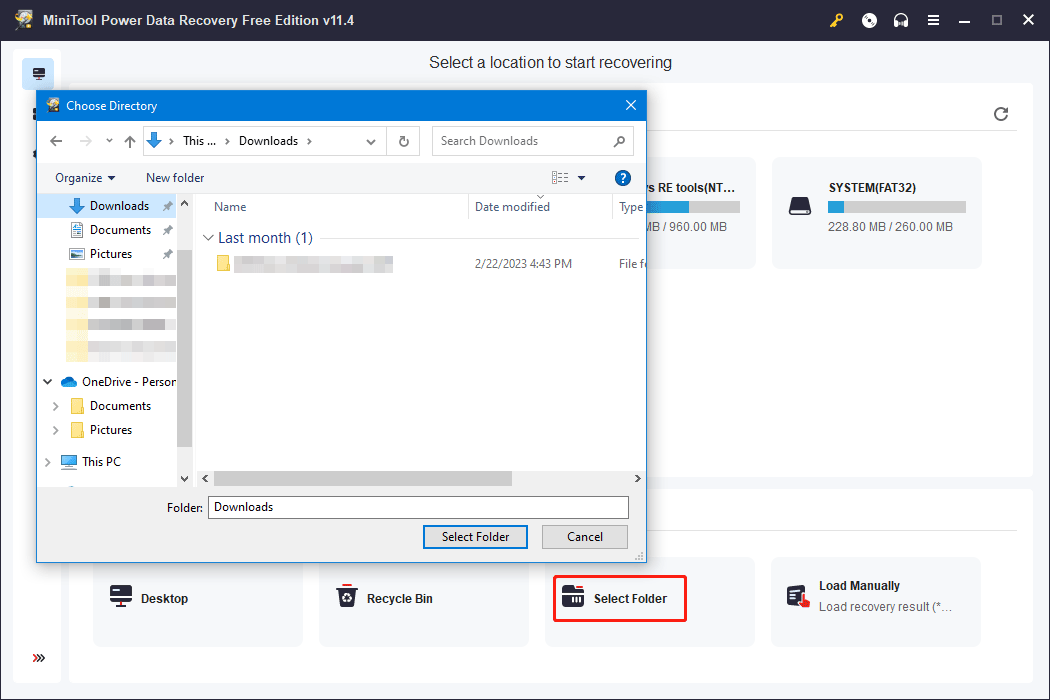
Task: Sort by Date modified column header
Action: pos(512,207)
